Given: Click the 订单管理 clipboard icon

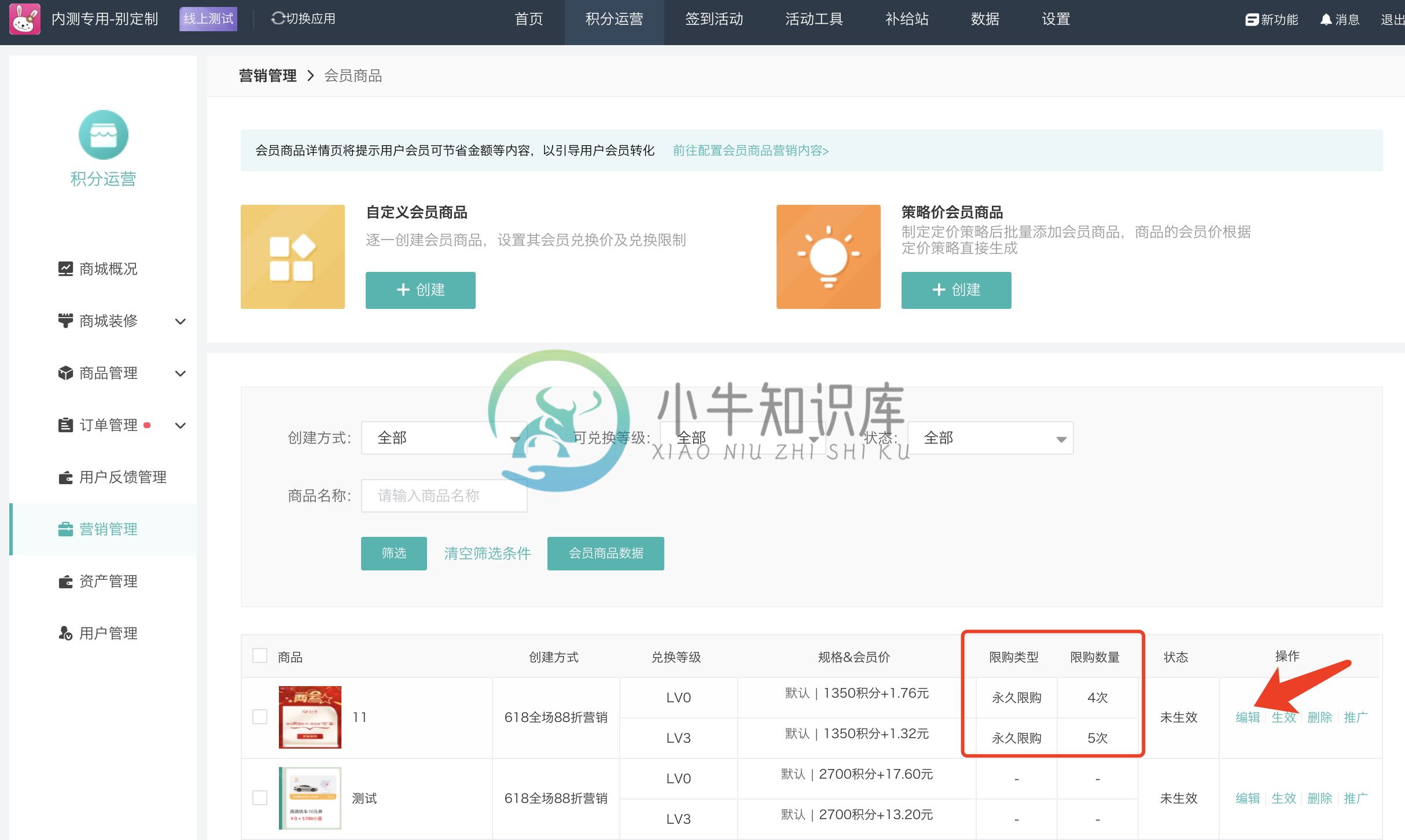Looking at the screenshot, I should pyautogui.click(x=65, y=425).
